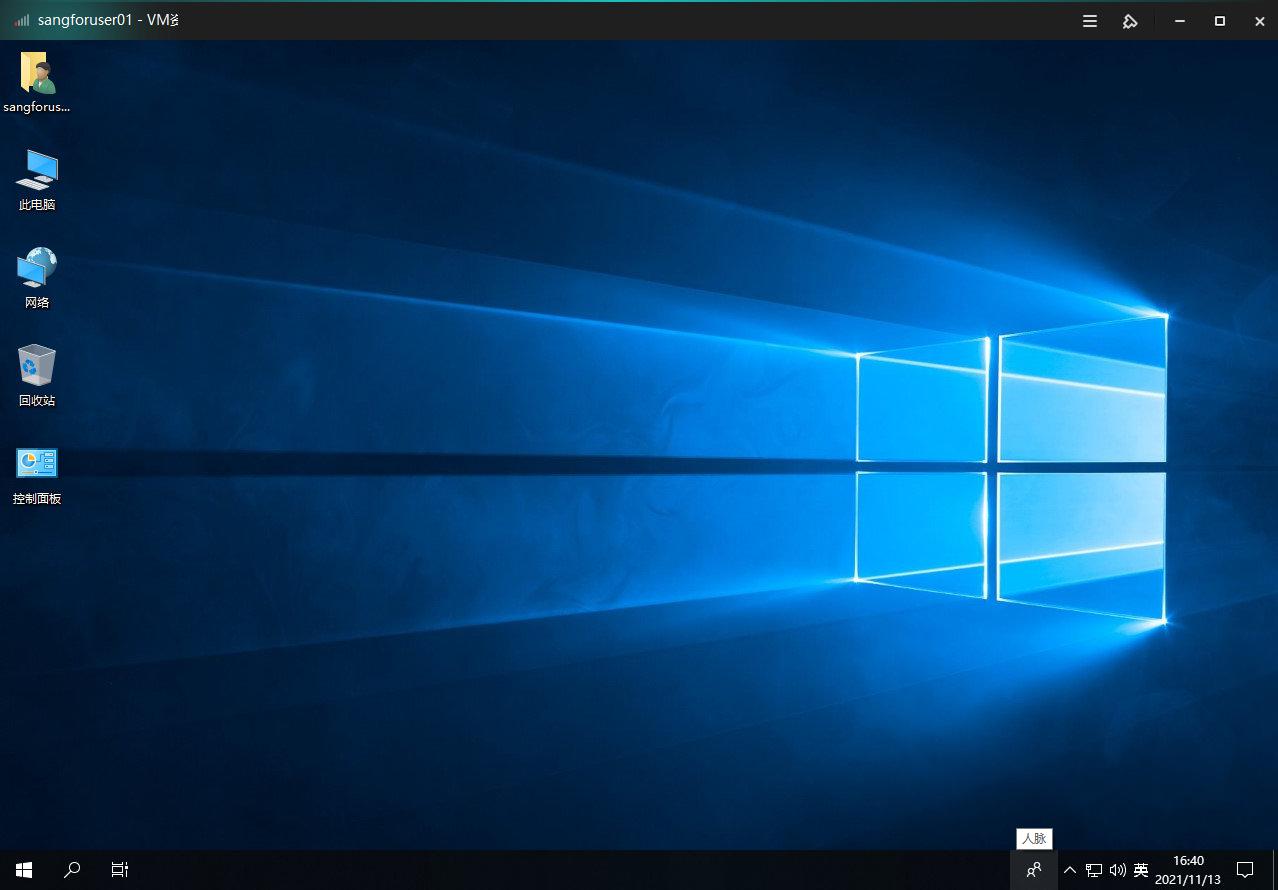Screen dimensions: 1278x890
Task: Click the signal strength icon in title bar
Action: pos(22,20)
